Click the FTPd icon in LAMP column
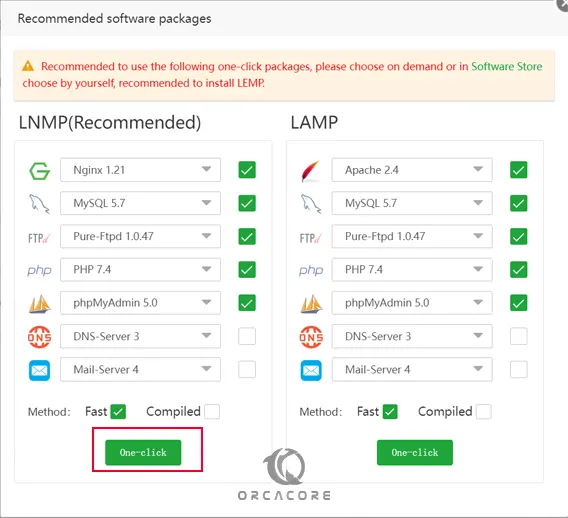The image size is (568, 518). [x=311, y=238]
